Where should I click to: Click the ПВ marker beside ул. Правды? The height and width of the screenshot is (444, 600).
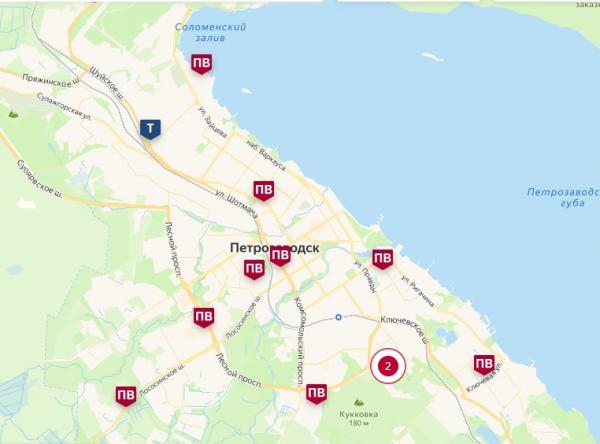click(x=383, y=259)
